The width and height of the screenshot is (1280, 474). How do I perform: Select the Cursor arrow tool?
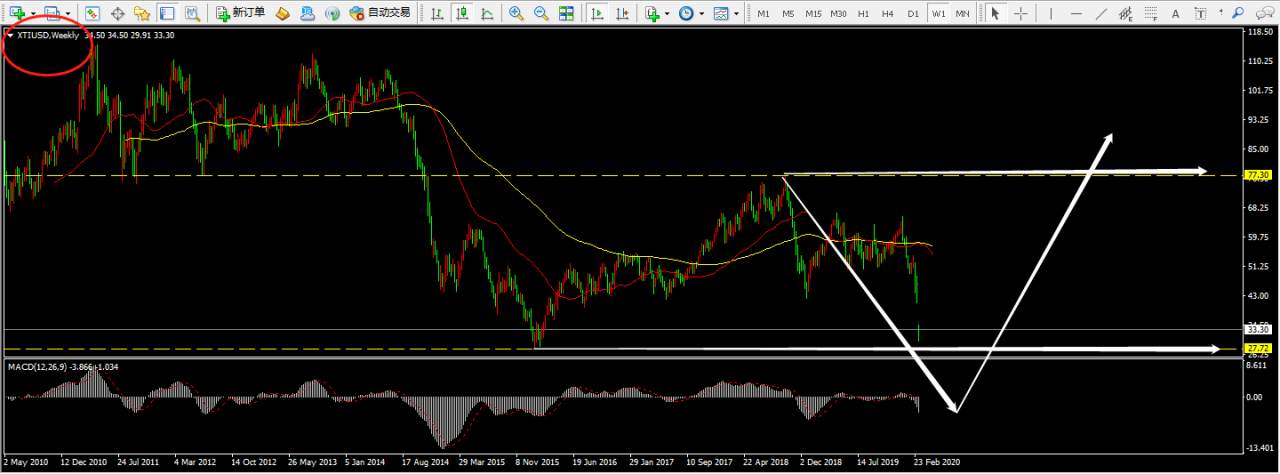click(995, 13)
